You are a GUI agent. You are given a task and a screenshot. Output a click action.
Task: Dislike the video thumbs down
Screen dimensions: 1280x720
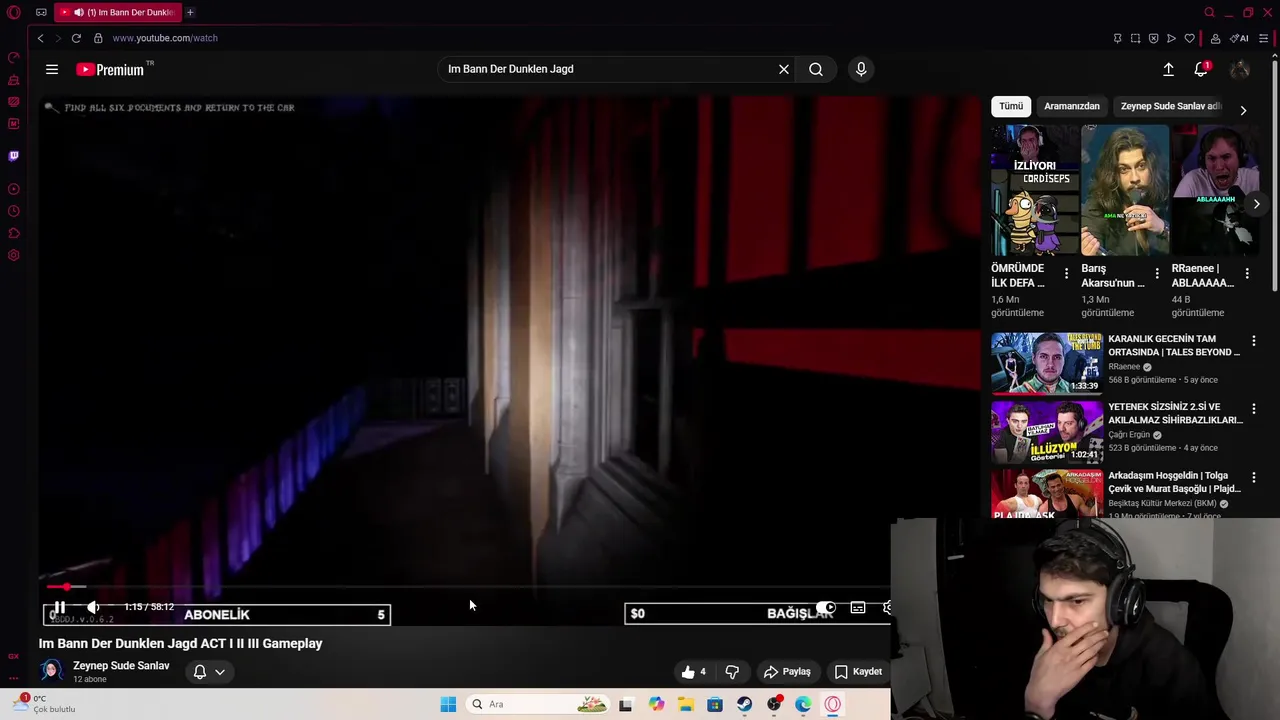pyautogui.click(x=732, y=672)
